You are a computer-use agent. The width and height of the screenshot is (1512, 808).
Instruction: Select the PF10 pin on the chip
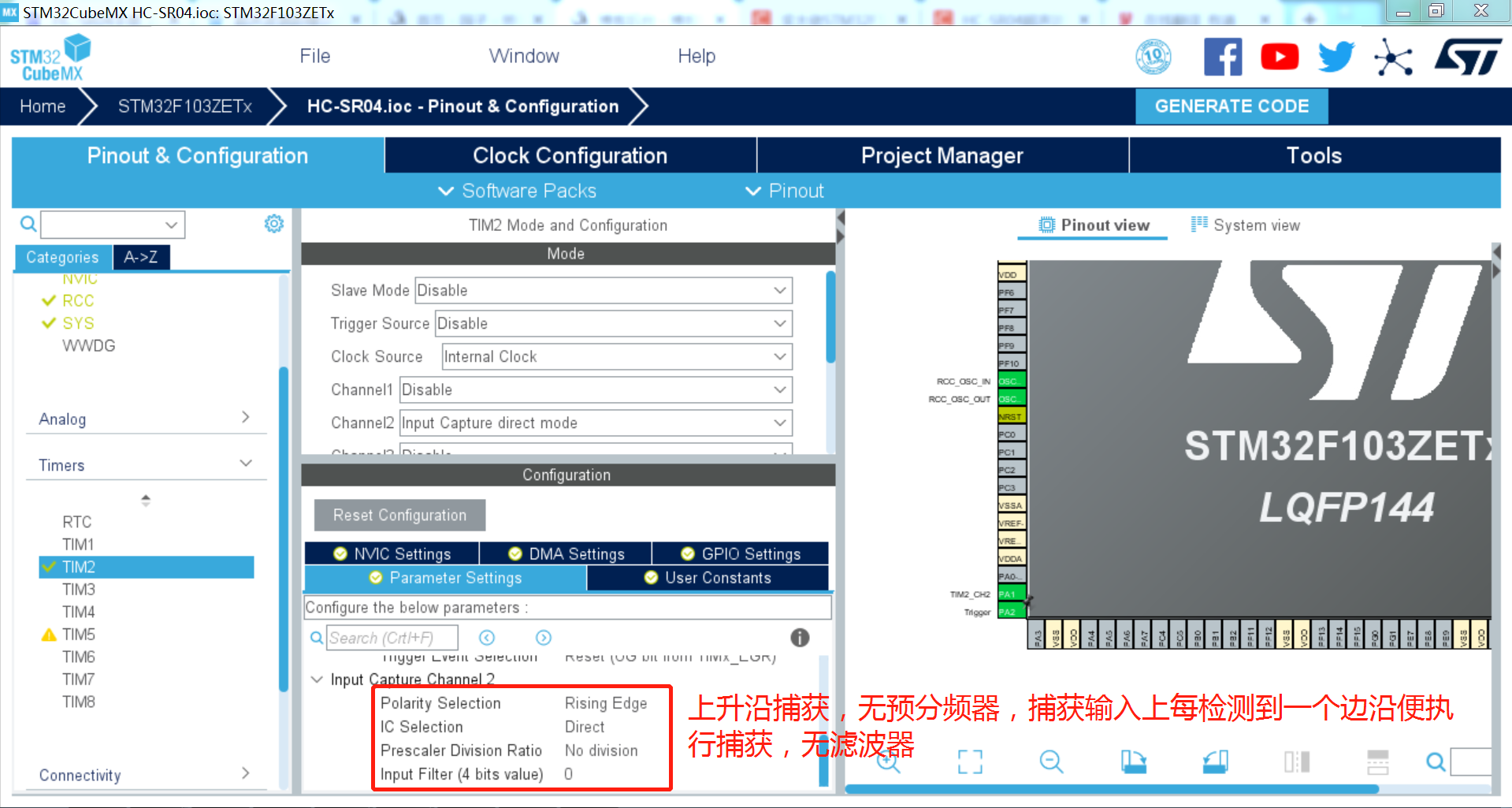(x=1012, y=363)
